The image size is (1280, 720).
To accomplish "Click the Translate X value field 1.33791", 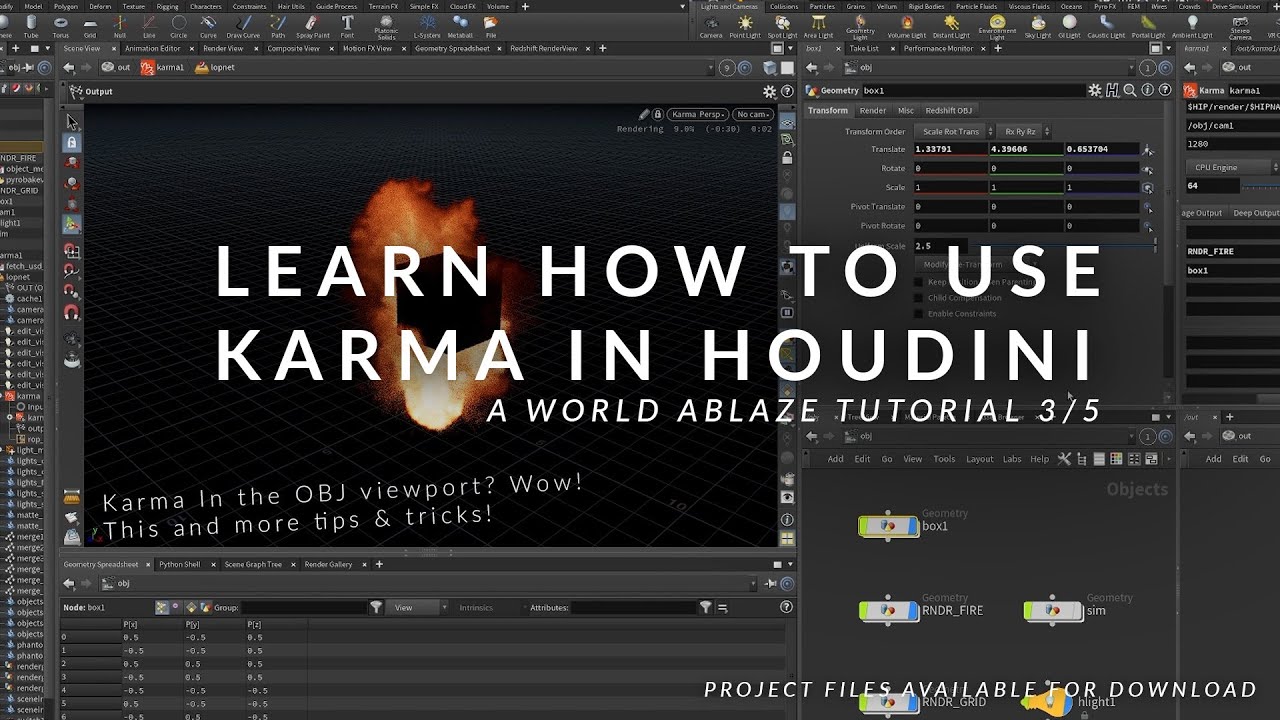I will click(x=950, y=149).
